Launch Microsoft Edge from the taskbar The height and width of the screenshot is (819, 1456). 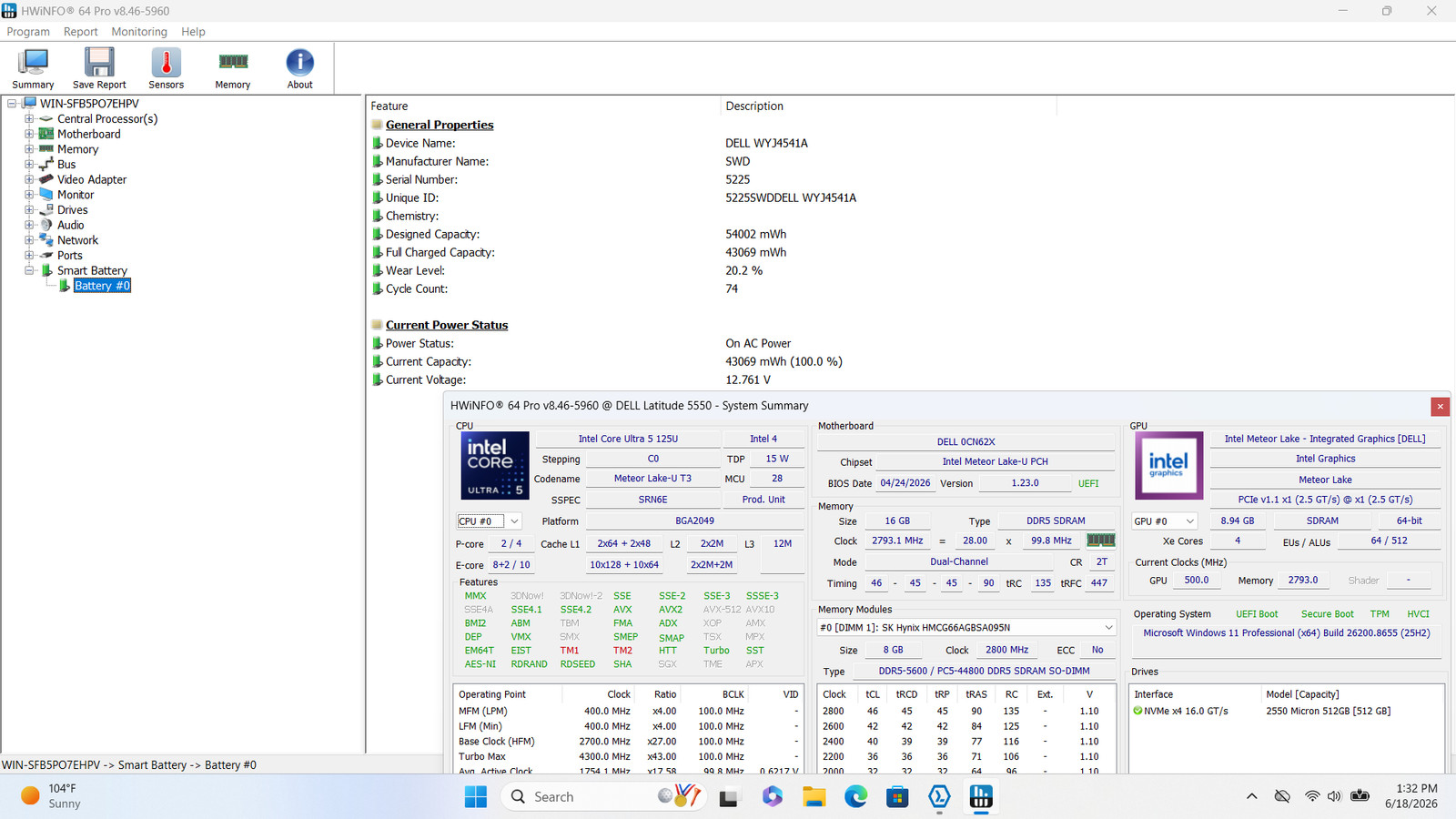(855, 797)
